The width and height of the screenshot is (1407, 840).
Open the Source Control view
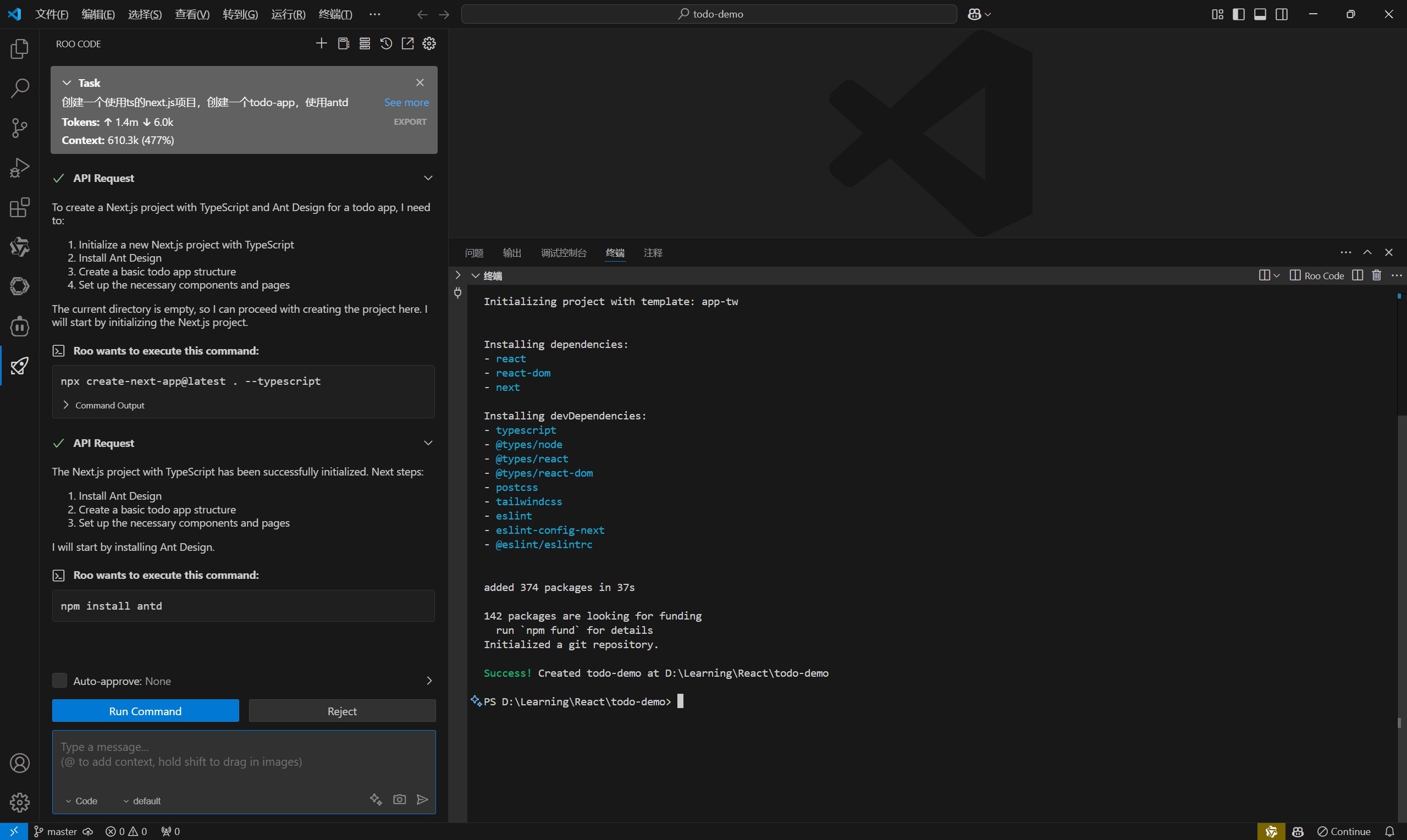(x=19, y=128)
